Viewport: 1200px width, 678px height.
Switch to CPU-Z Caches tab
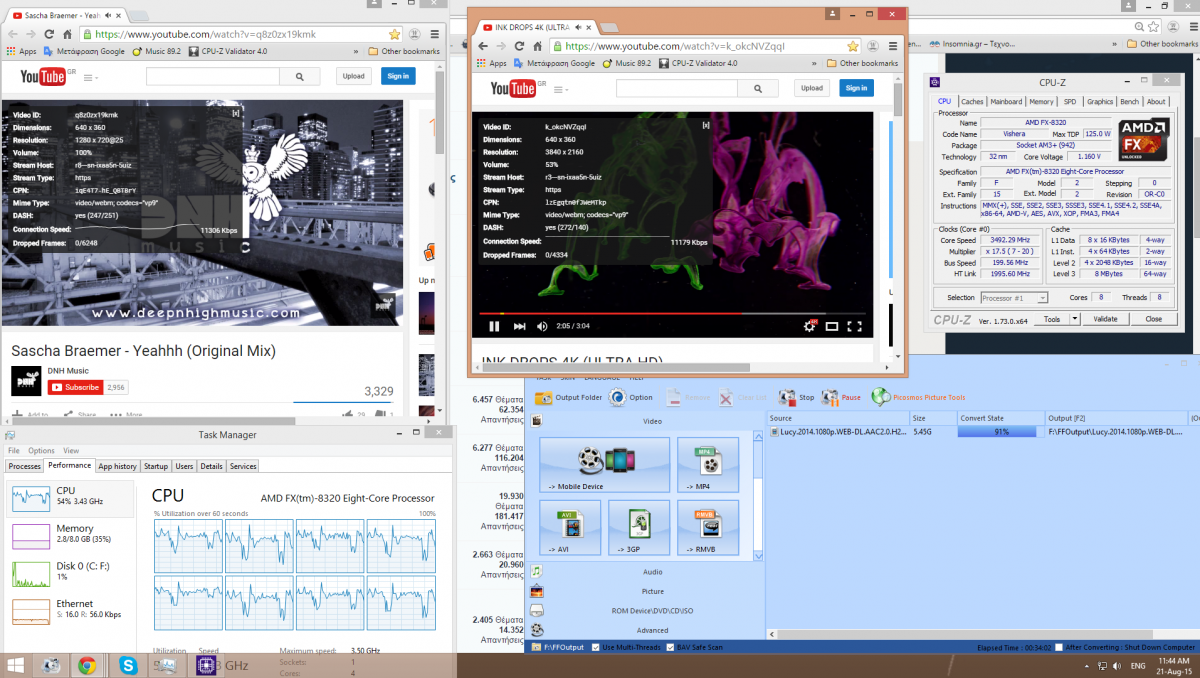972,101
